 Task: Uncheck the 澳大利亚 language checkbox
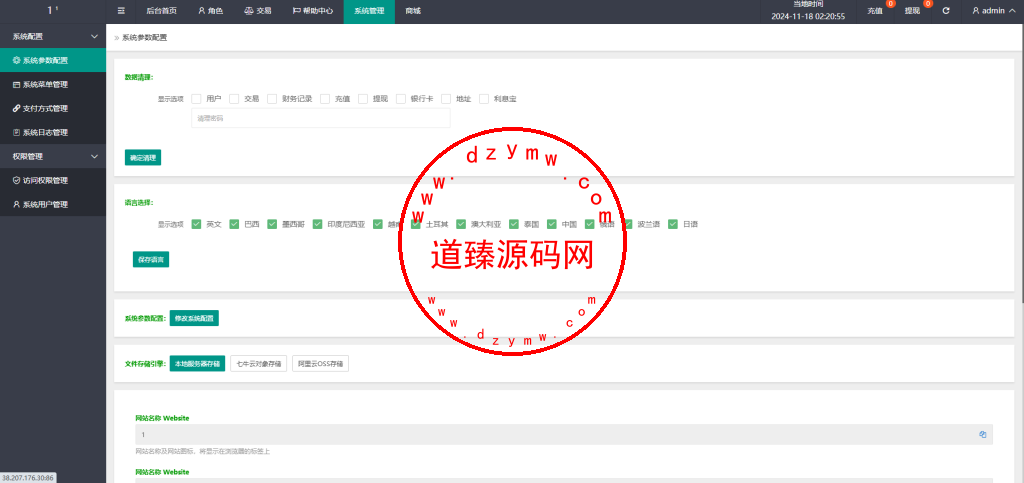[461, 224]
